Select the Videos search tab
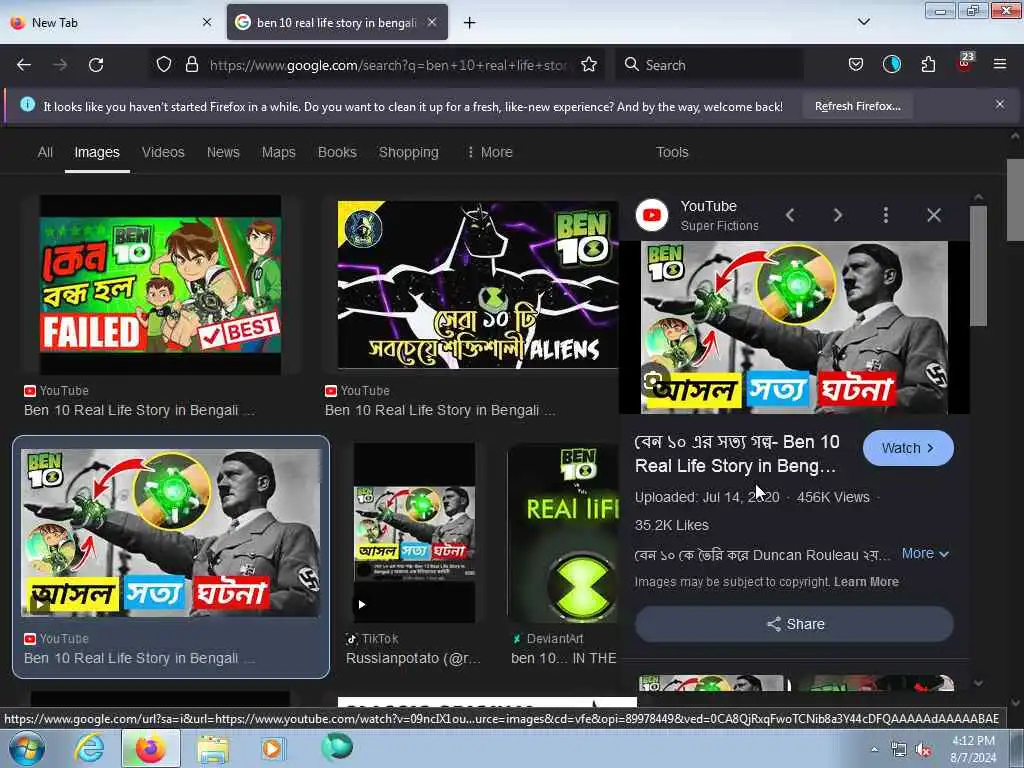1024x768 pixels. (163, 152)
